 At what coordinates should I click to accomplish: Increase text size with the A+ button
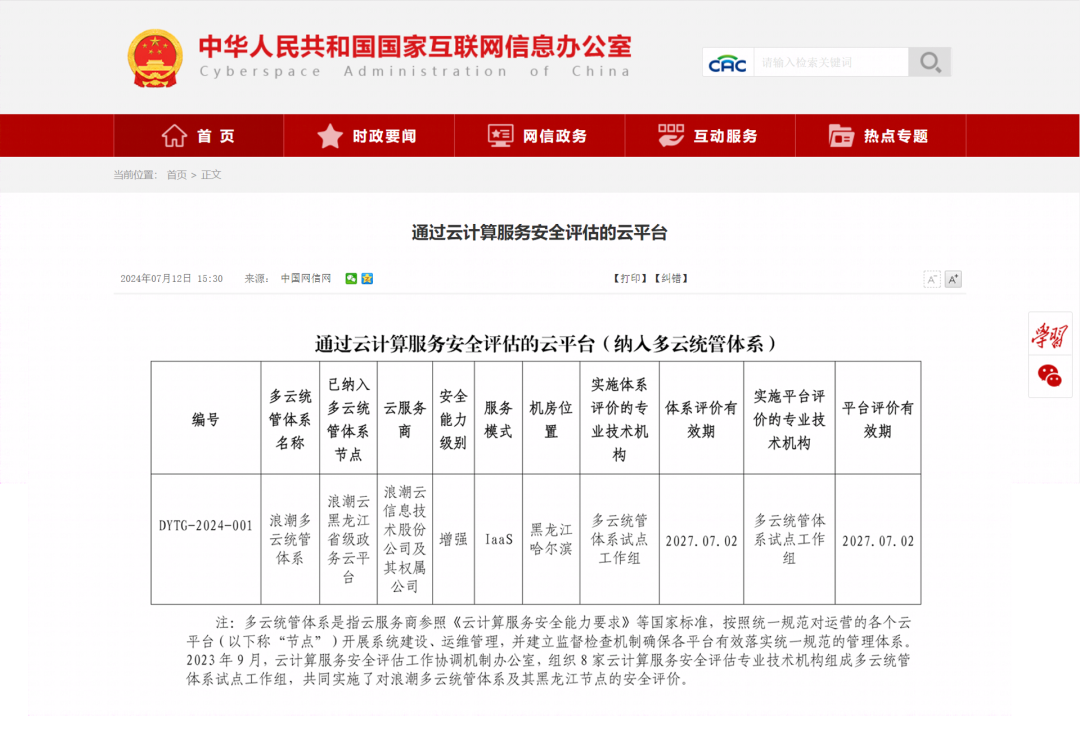[x=953, y=279]
